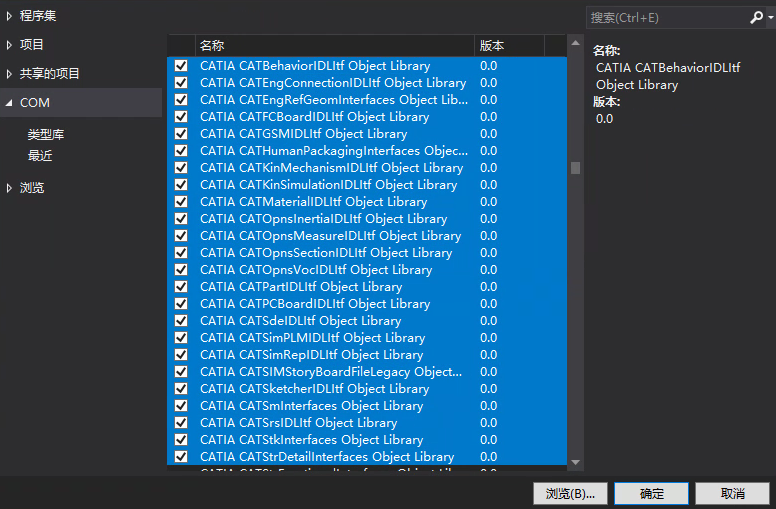
Task: Uncheck CATIA CATFCBoardIDLItf Object Library
Action: [181, 117]
